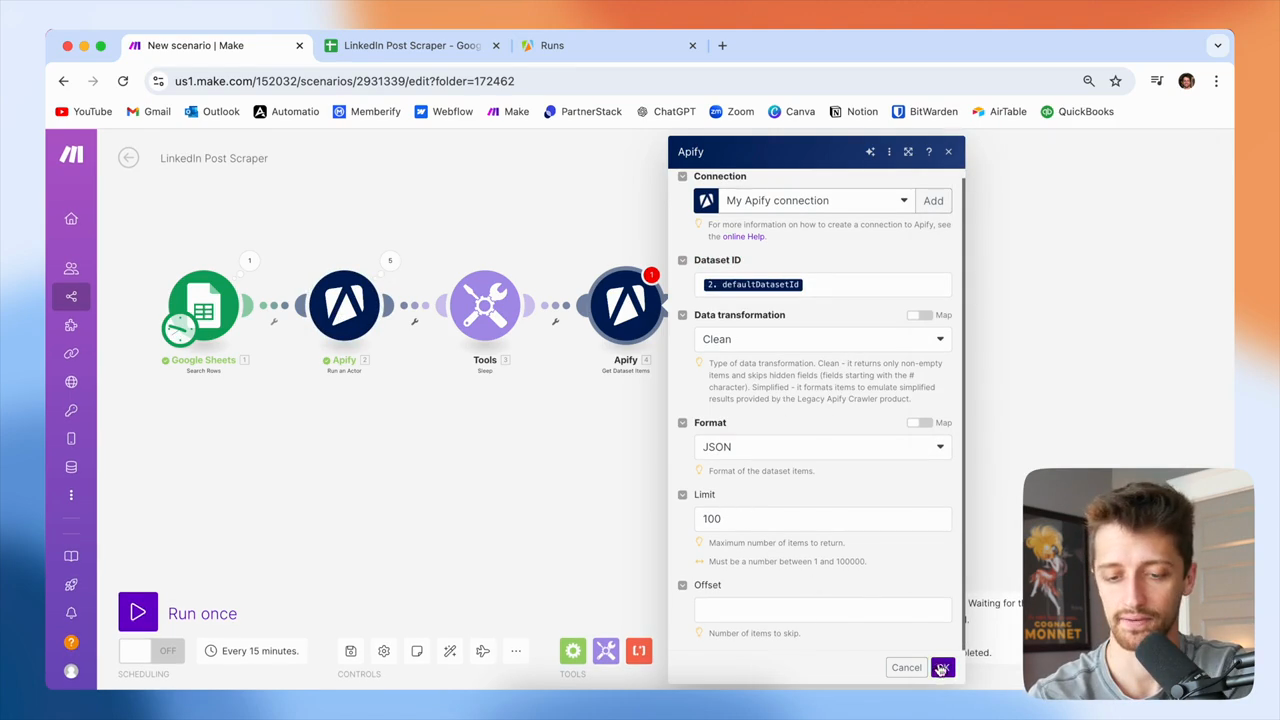Open the Team icon in Make sidebar

71,268
